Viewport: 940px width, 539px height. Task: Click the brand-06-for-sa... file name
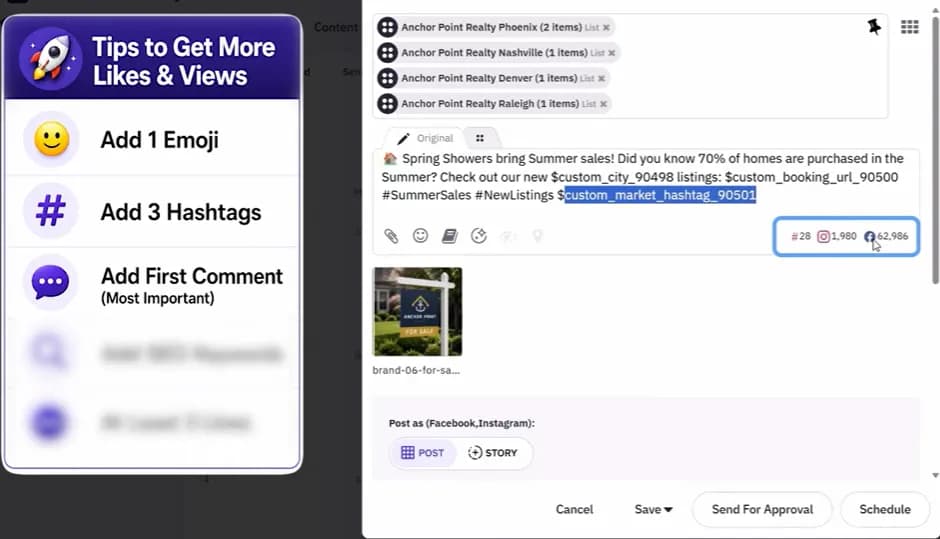pyautogui.click(x=416, y=371)
